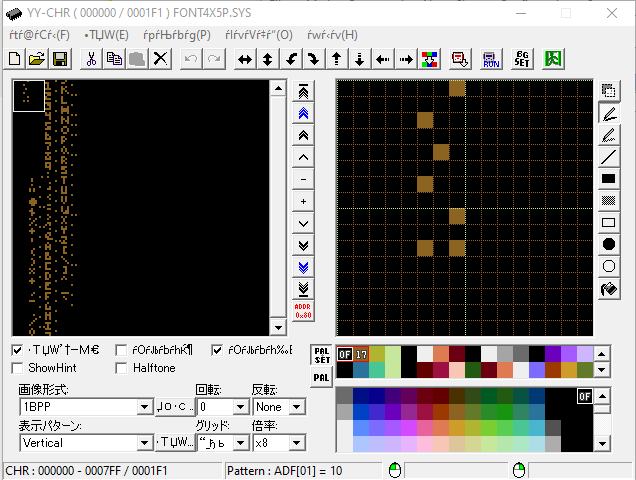Select the straight Line drawing tool
Viewport: 636px width, 480px height.
click(608, 157)
